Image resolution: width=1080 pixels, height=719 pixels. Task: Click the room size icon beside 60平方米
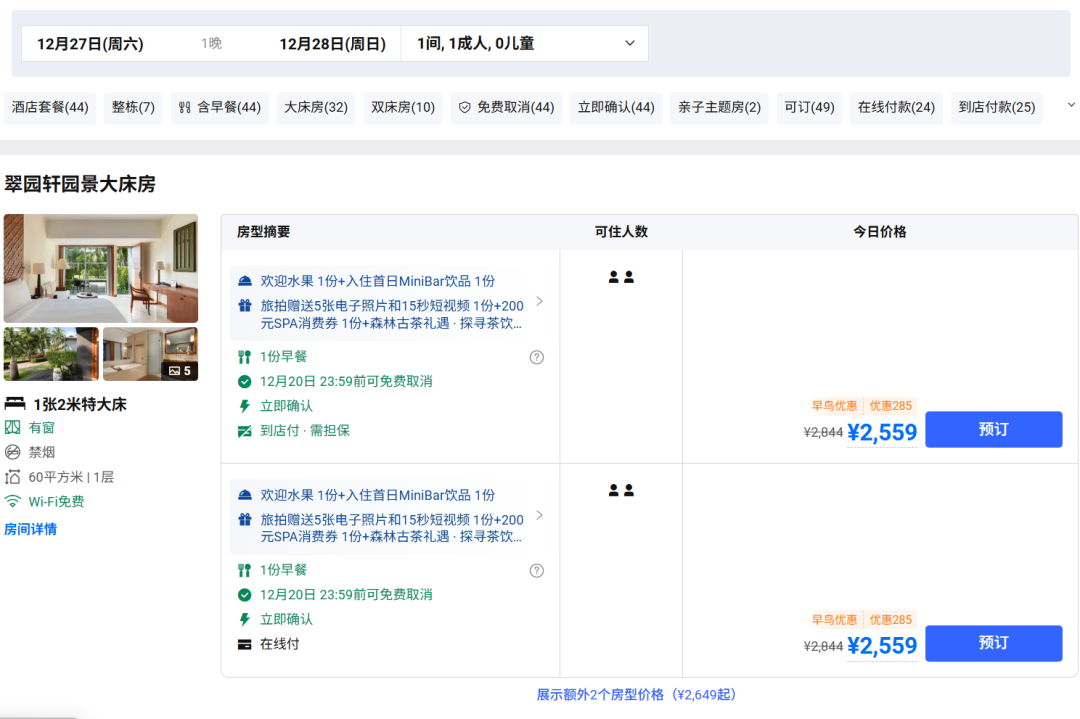12,477
